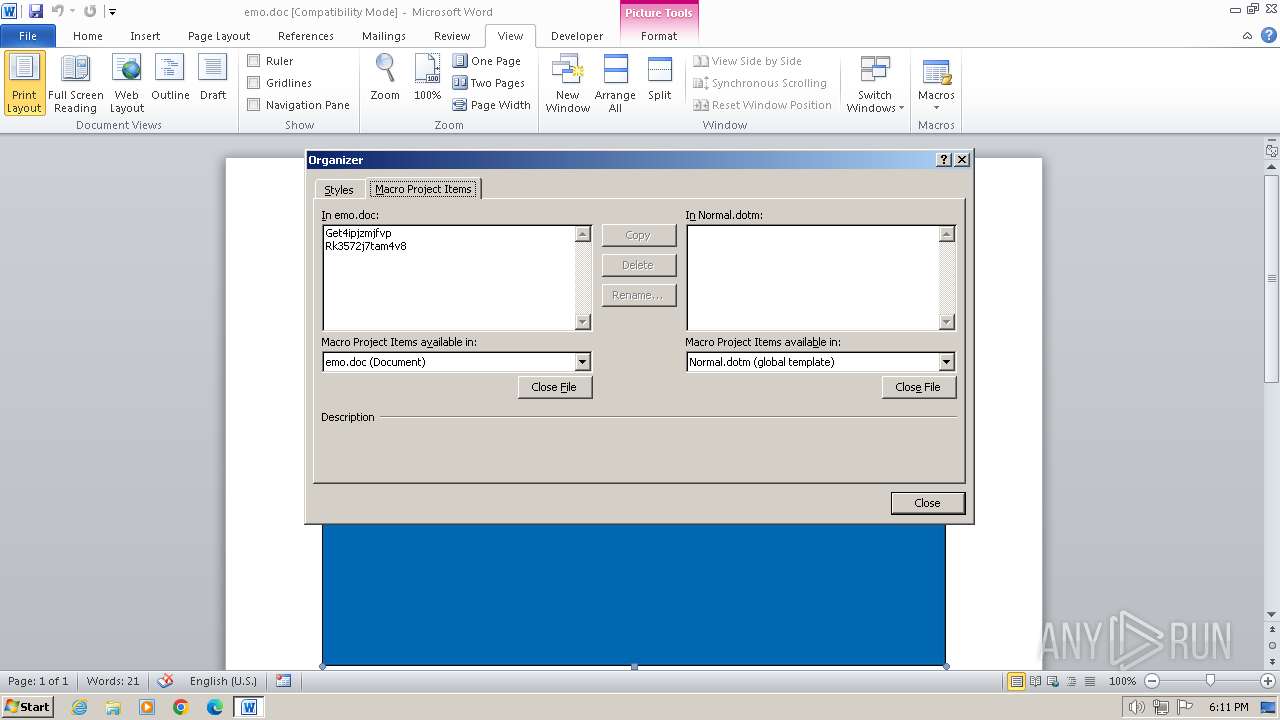
Task: Open Full Screen Reading view
Action: [75, 84]
